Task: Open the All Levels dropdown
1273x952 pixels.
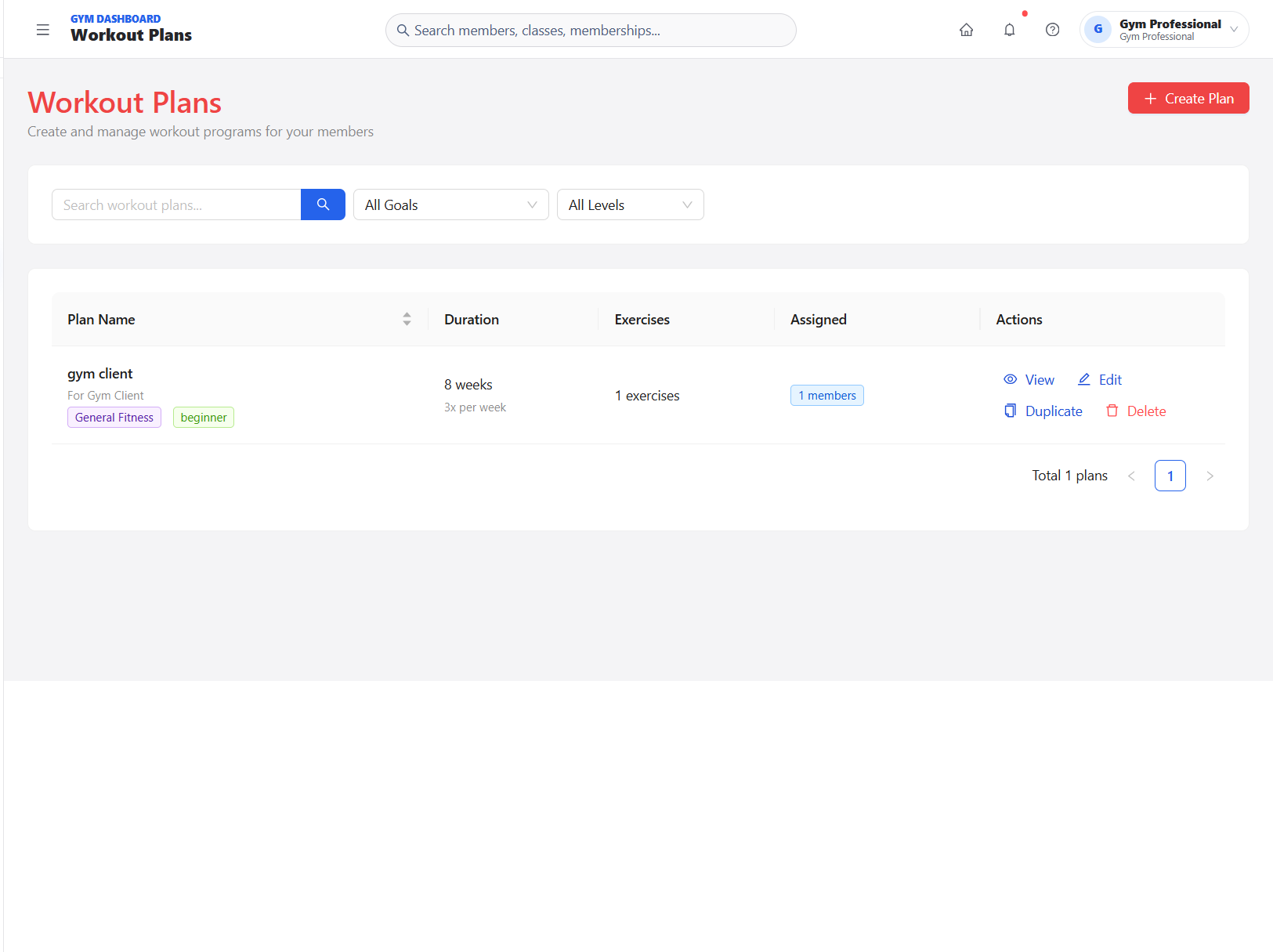Action: click(x=630, y=205)
